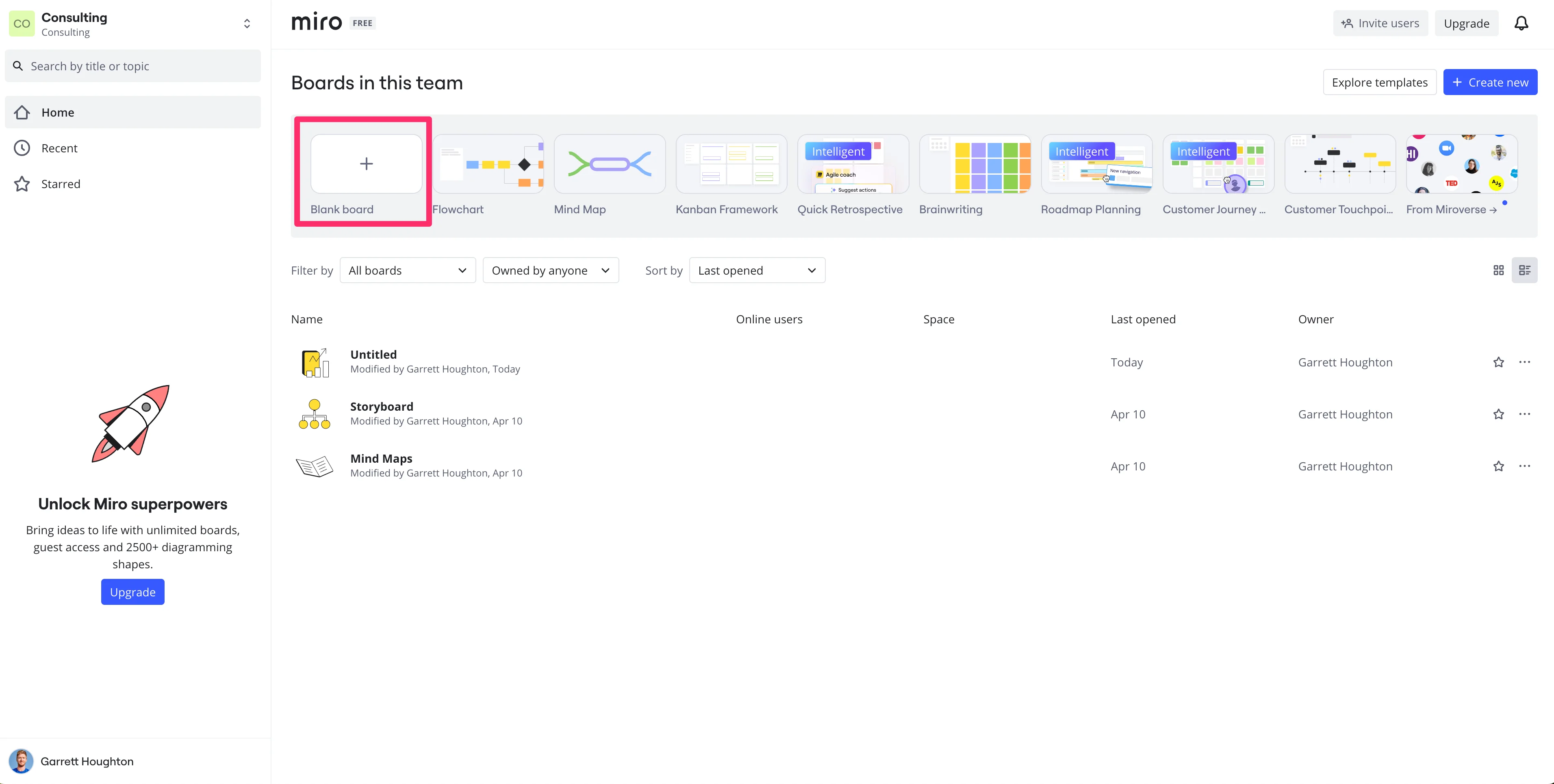
Task: Click the Create new button
Action: (x=1489, y=82)
